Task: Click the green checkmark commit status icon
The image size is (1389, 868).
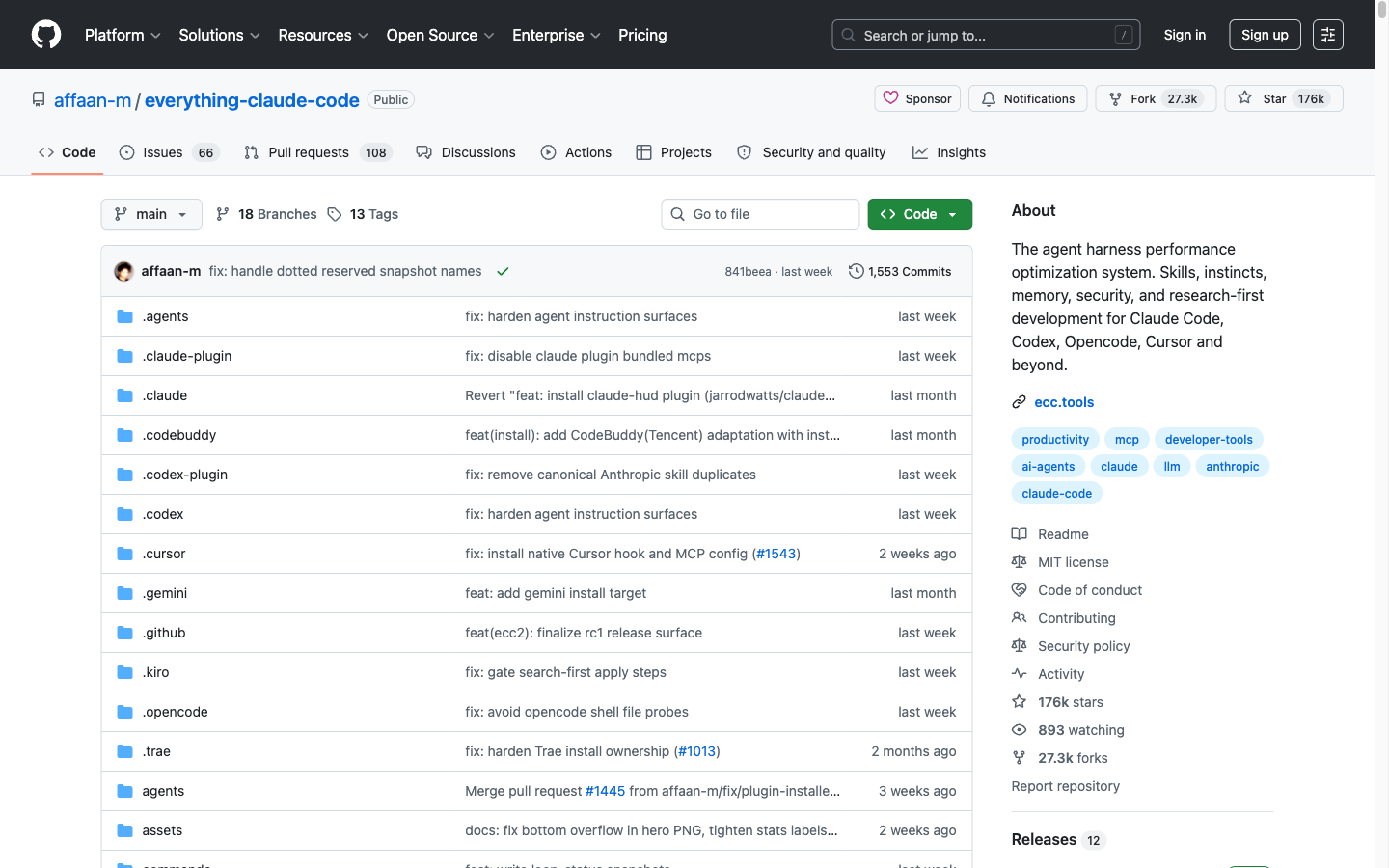Action: click(503, 272)
